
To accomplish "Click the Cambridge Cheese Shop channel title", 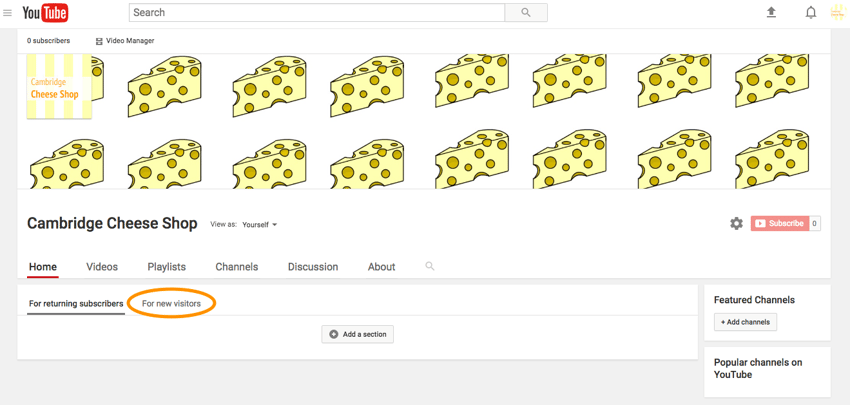I will click(112, 223).
